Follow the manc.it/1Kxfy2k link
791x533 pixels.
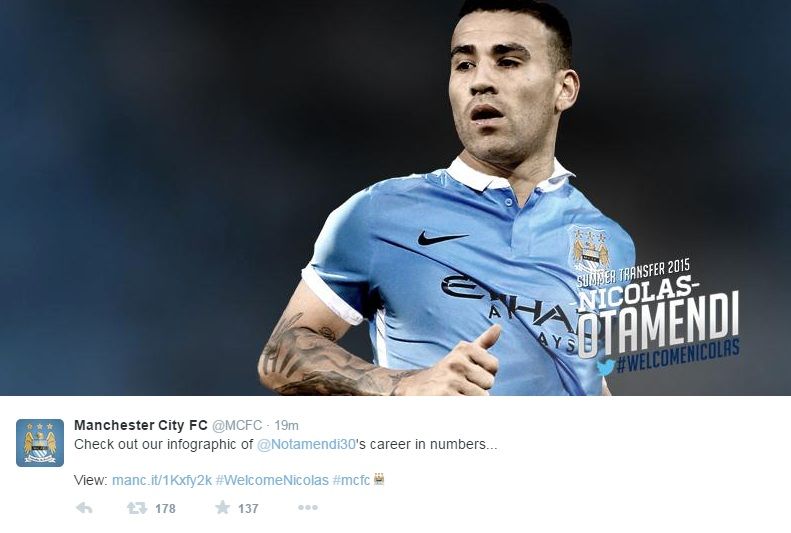[162, 480]
